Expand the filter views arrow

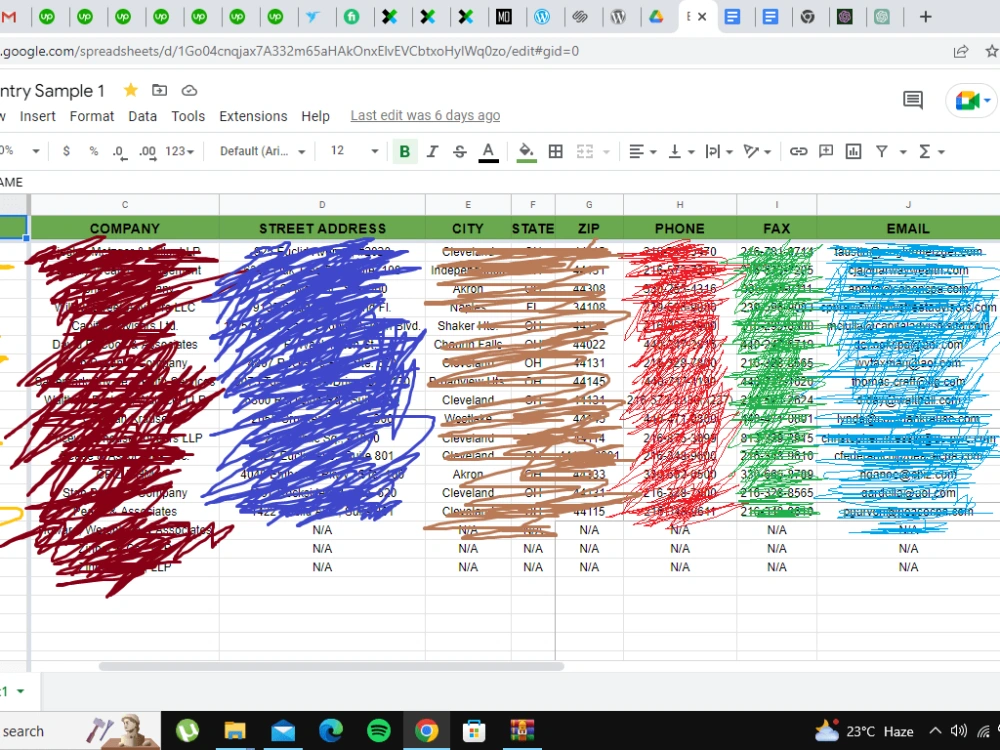[903, 152]
